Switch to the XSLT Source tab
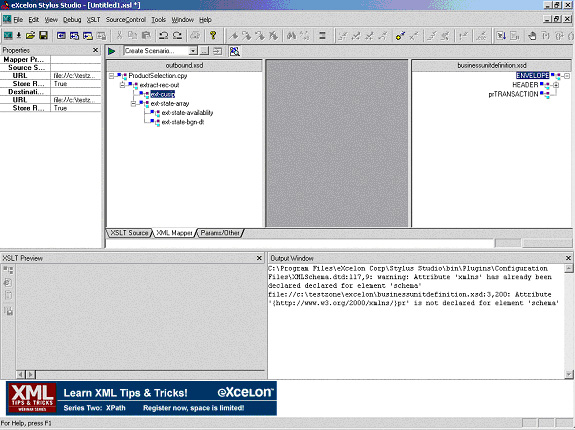The image size is (575, 430). coord(129,233)
